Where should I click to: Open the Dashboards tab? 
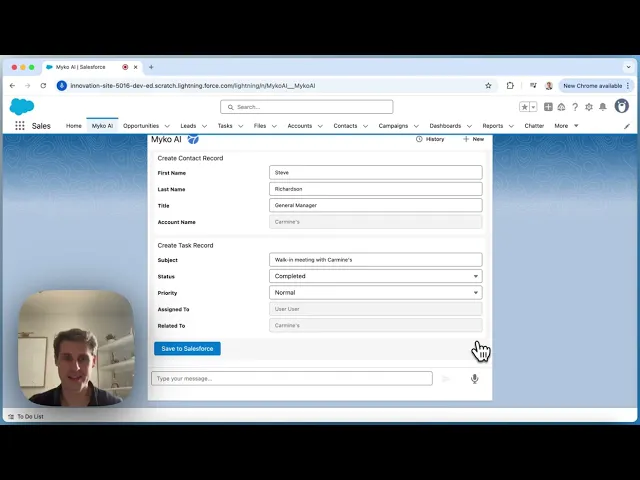coord(445,126)
